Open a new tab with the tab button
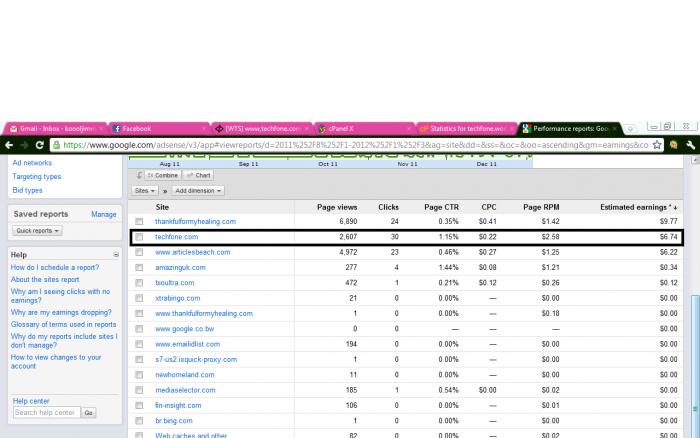Image resolution: width=700 pixels, height=438 pixels. coord(630,128)
